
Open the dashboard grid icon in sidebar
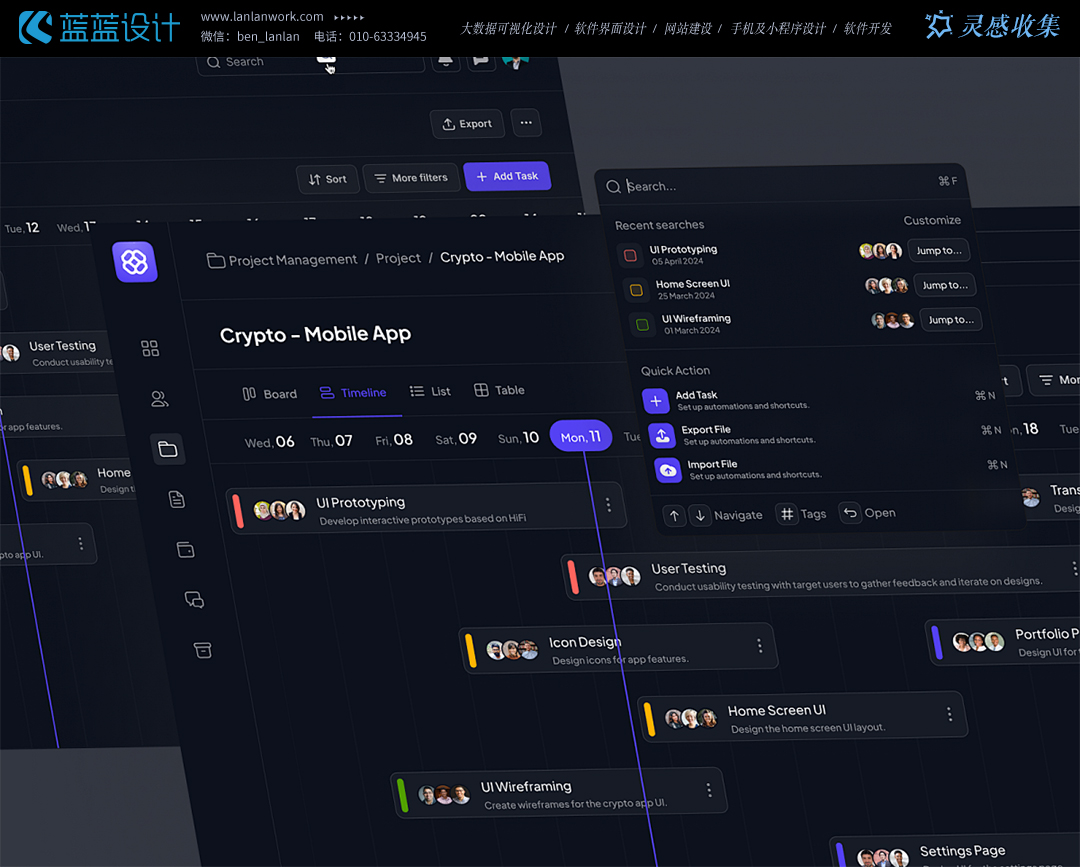coord(150,348)
